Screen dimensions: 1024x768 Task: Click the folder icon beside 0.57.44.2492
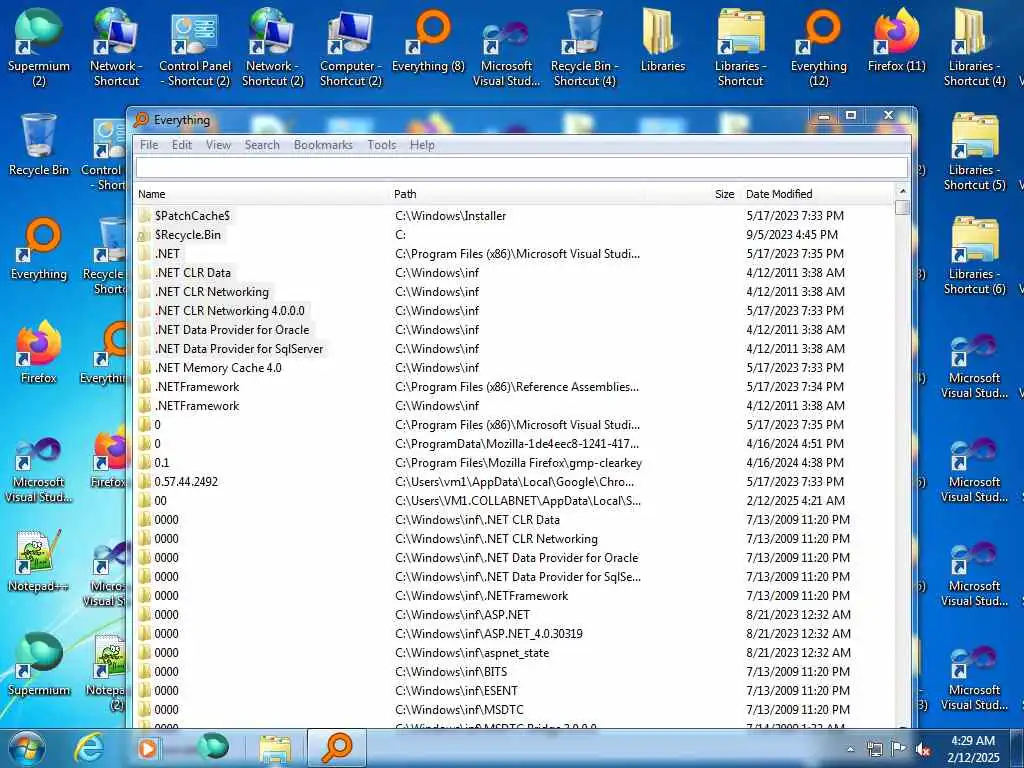tap(144, 481)
